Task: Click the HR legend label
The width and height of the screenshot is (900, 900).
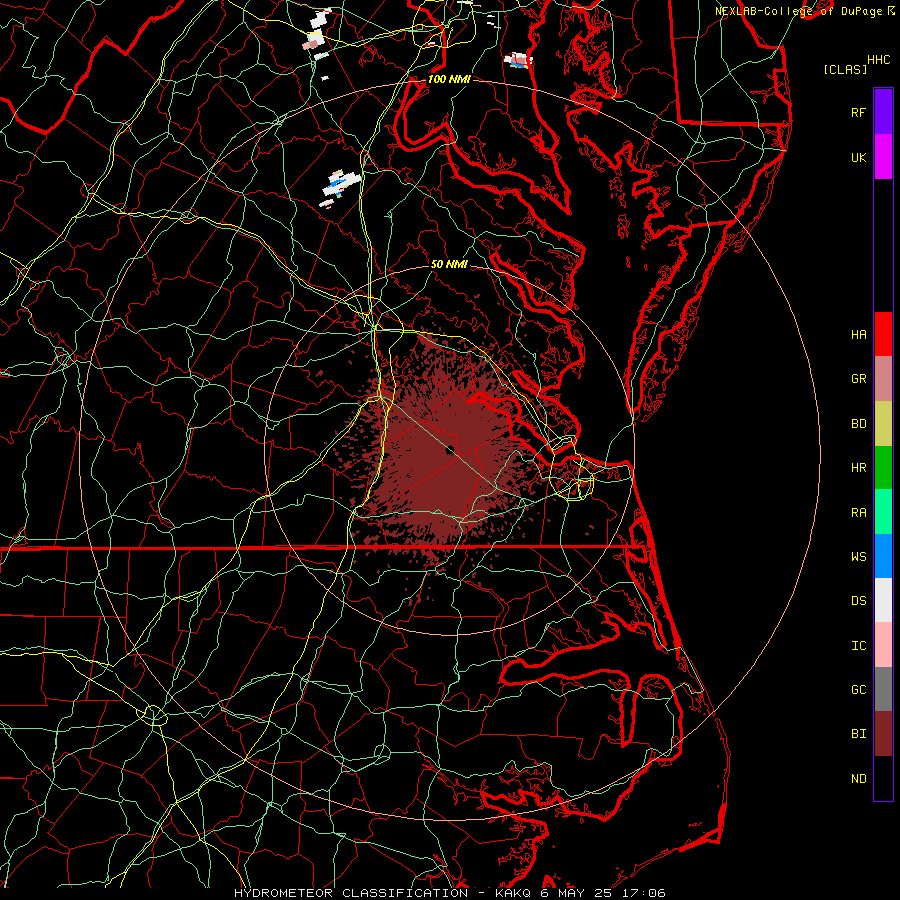Action: pos(858,468)
